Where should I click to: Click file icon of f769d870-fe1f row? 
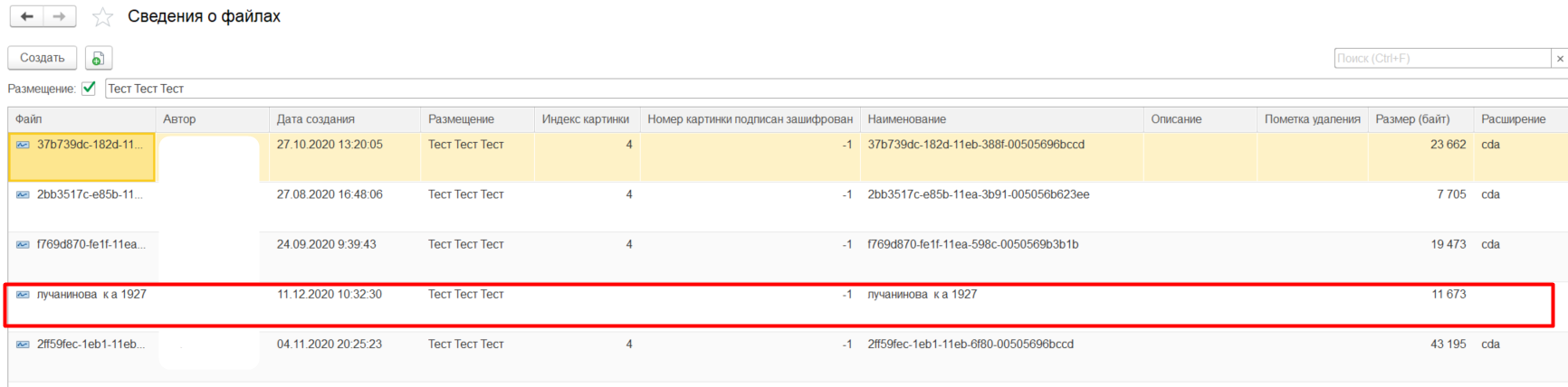[23, 244]
